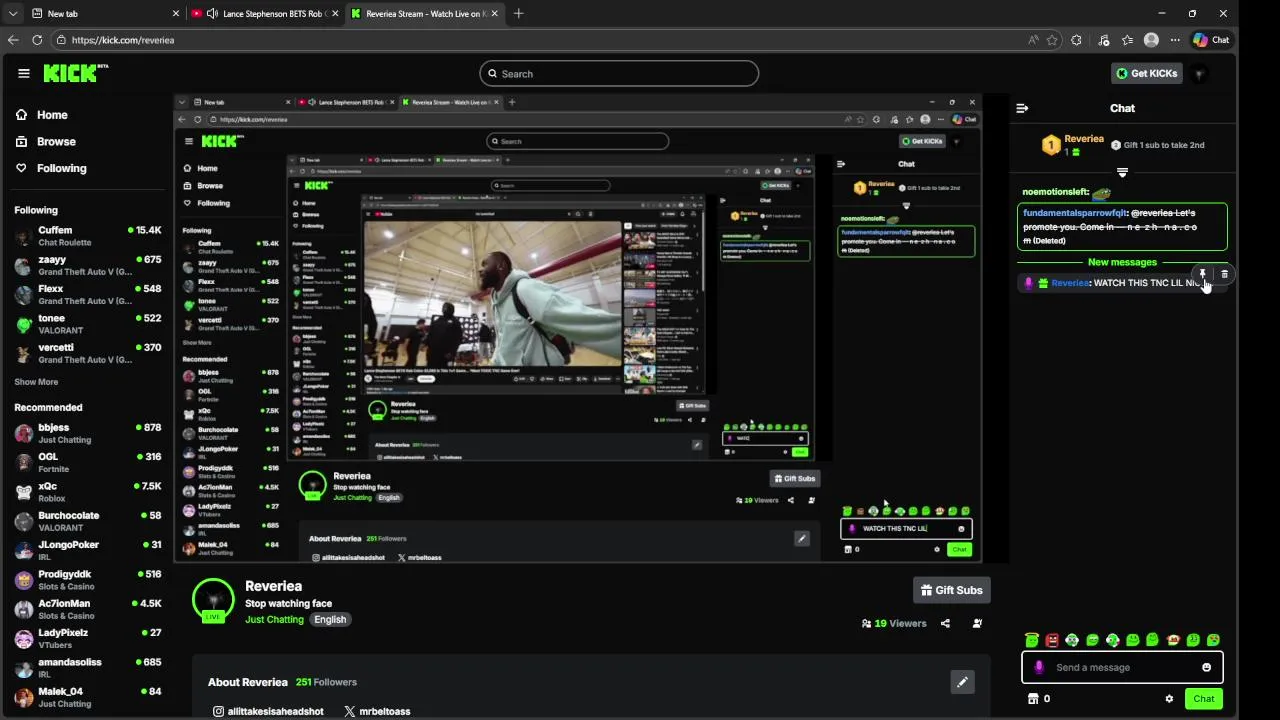Click the follow person icon next to share
The image size is (1280, 720).
tap(977, 623)
